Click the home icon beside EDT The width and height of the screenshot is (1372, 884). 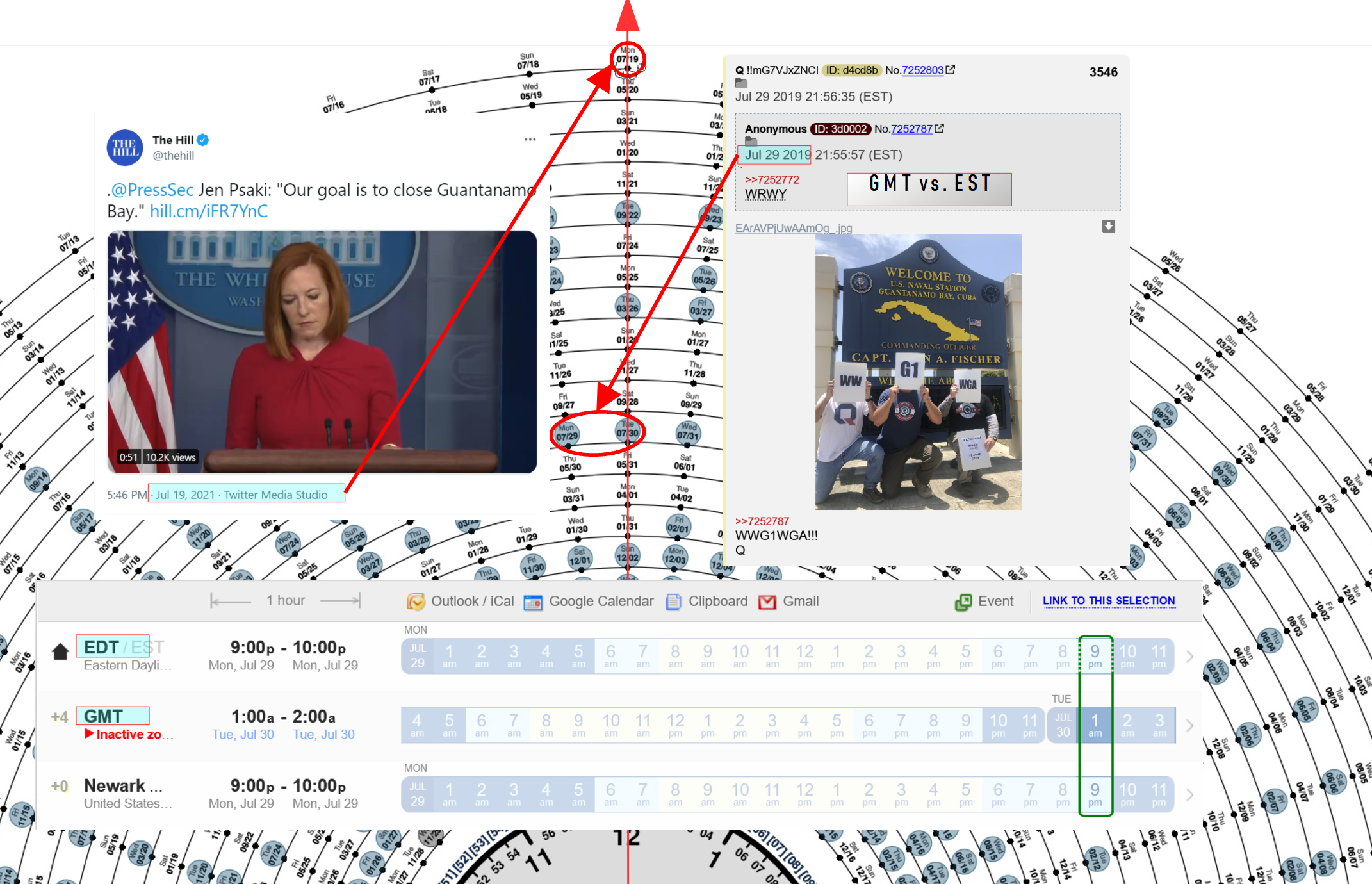(60, 651)
